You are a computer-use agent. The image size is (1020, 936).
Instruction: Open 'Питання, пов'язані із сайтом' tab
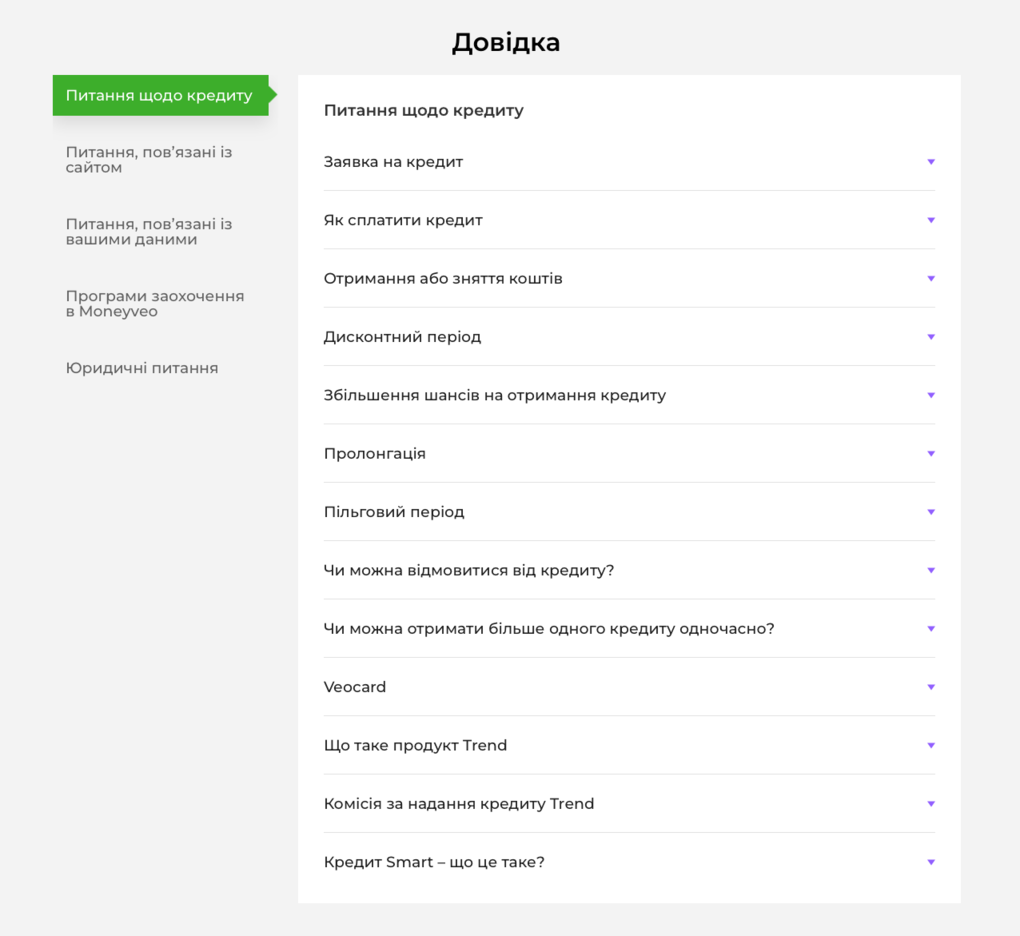tap(149, 160)
